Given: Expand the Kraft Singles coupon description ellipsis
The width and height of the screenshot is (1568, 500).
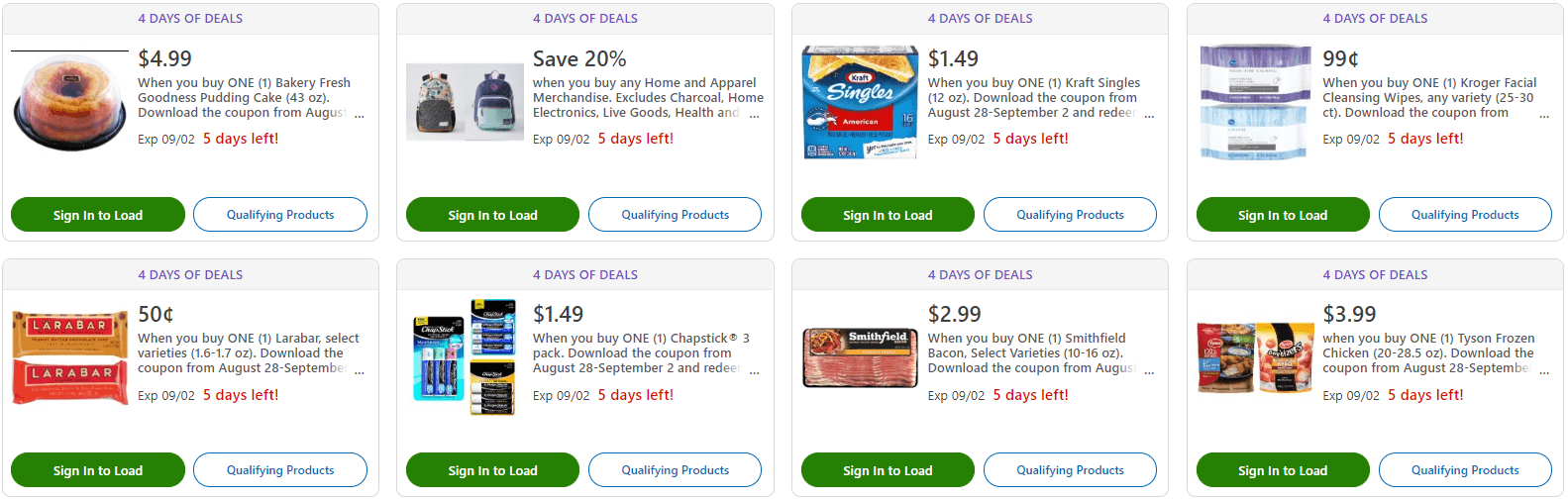Looking at the screenshot, I should point(1149,115).
